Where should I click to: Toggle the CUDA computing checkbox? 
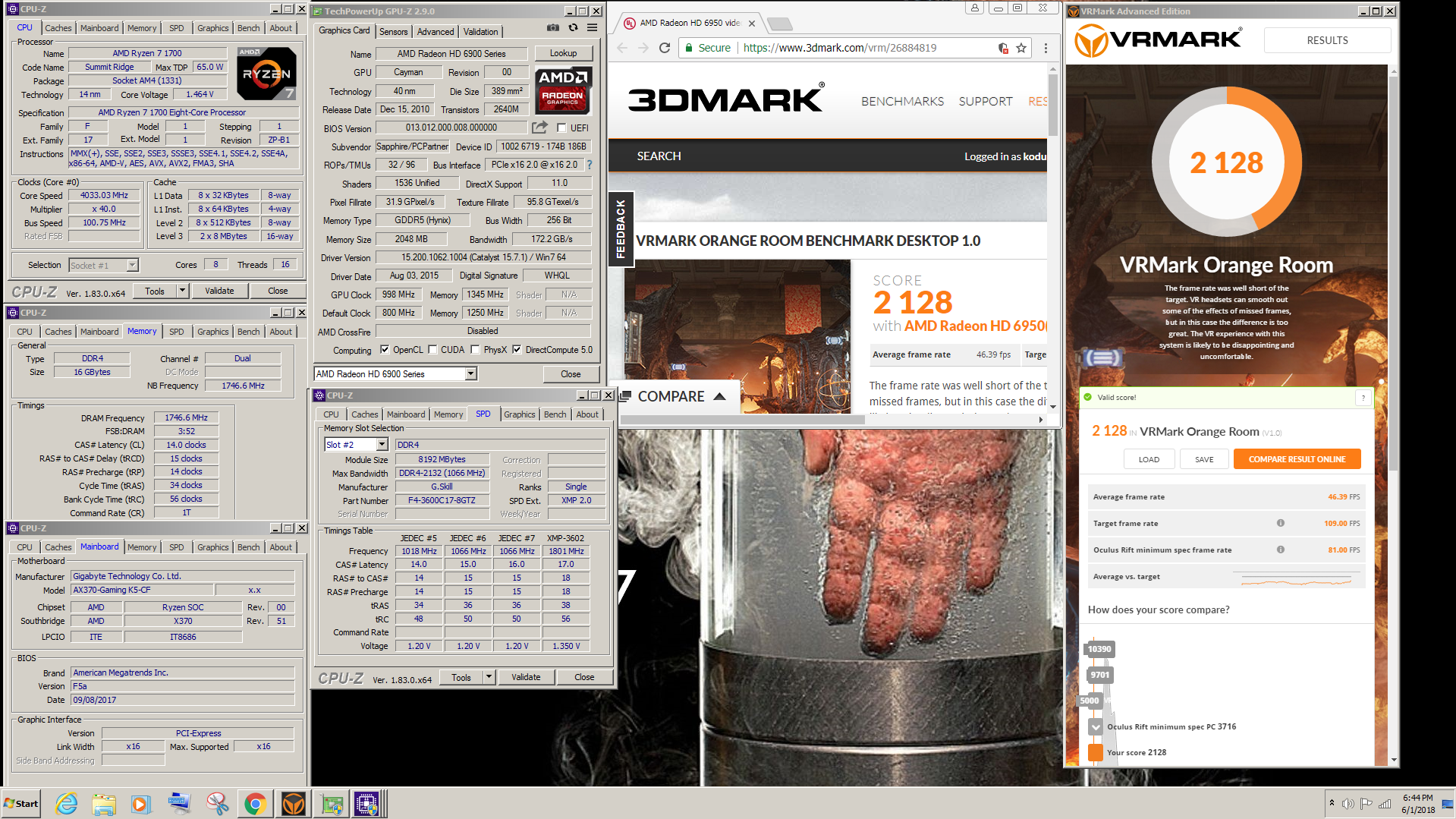[x=432, y=350]
